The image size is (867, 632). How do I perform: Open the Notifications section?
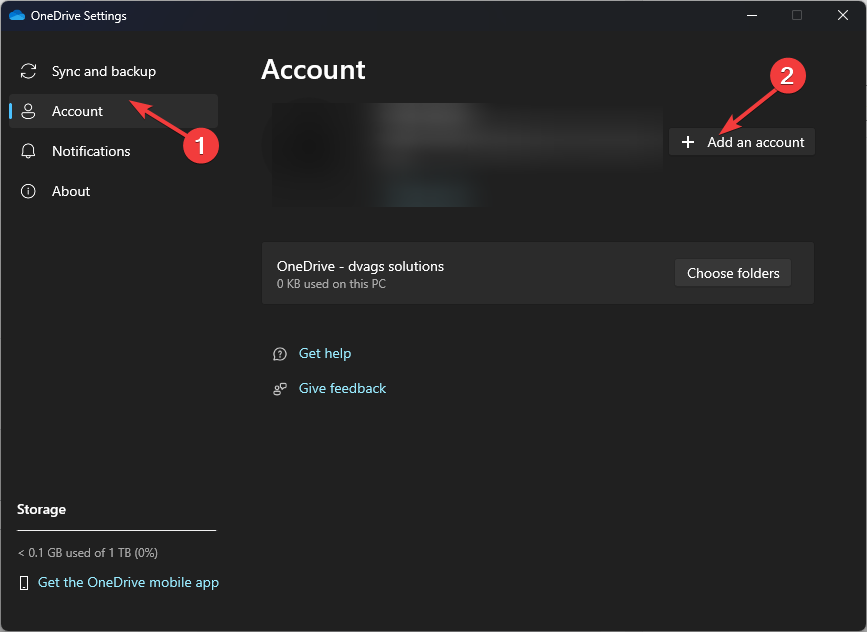(x=113, y=151)
